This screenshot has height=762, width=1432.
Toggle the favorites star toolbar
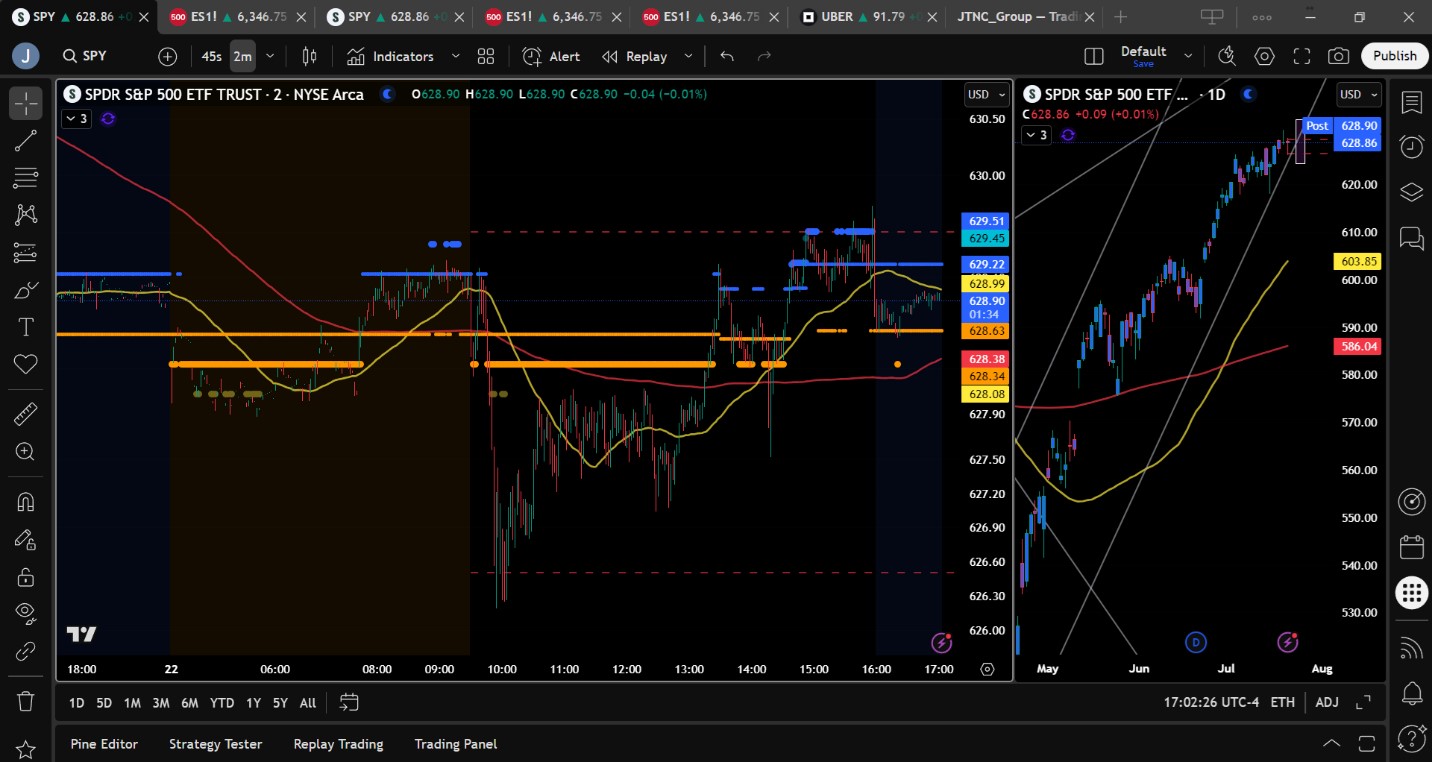point(26,749)
